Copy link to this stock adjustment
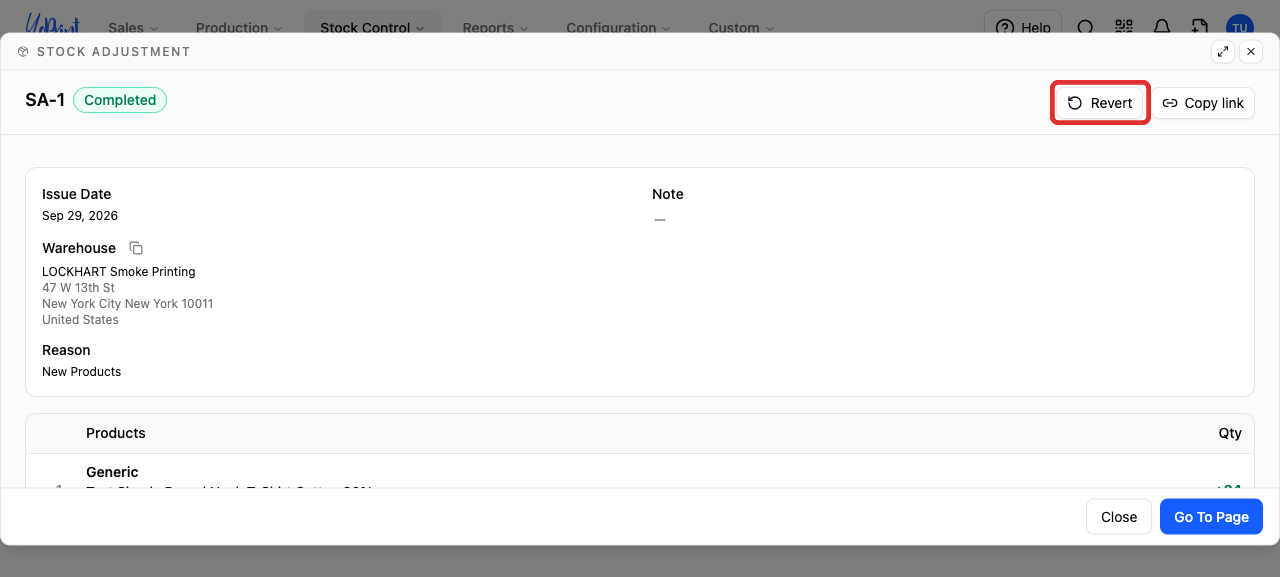The image size is (1280, 577). pos(1204,103)
